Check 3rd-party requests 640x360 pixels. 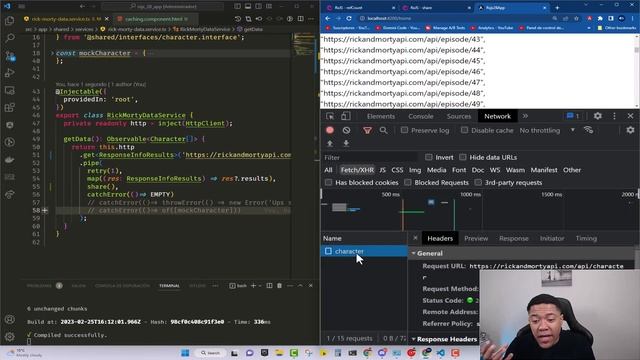pyautogui.click(x=478, y=182)
